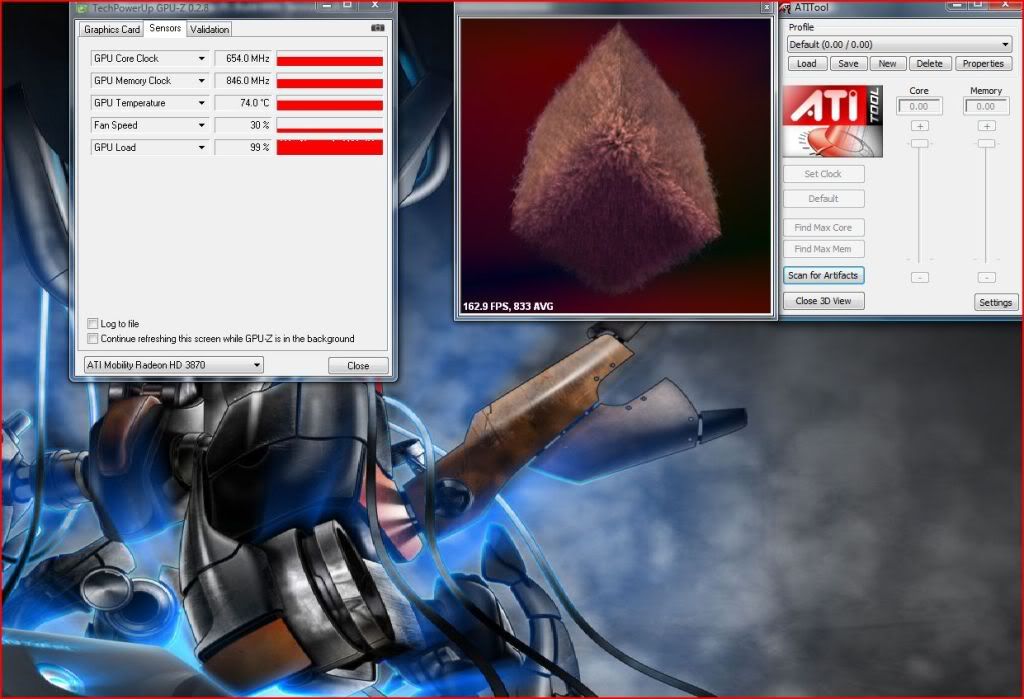
Task: Click the Fan Speed graph bar
Action: point(330,125)
